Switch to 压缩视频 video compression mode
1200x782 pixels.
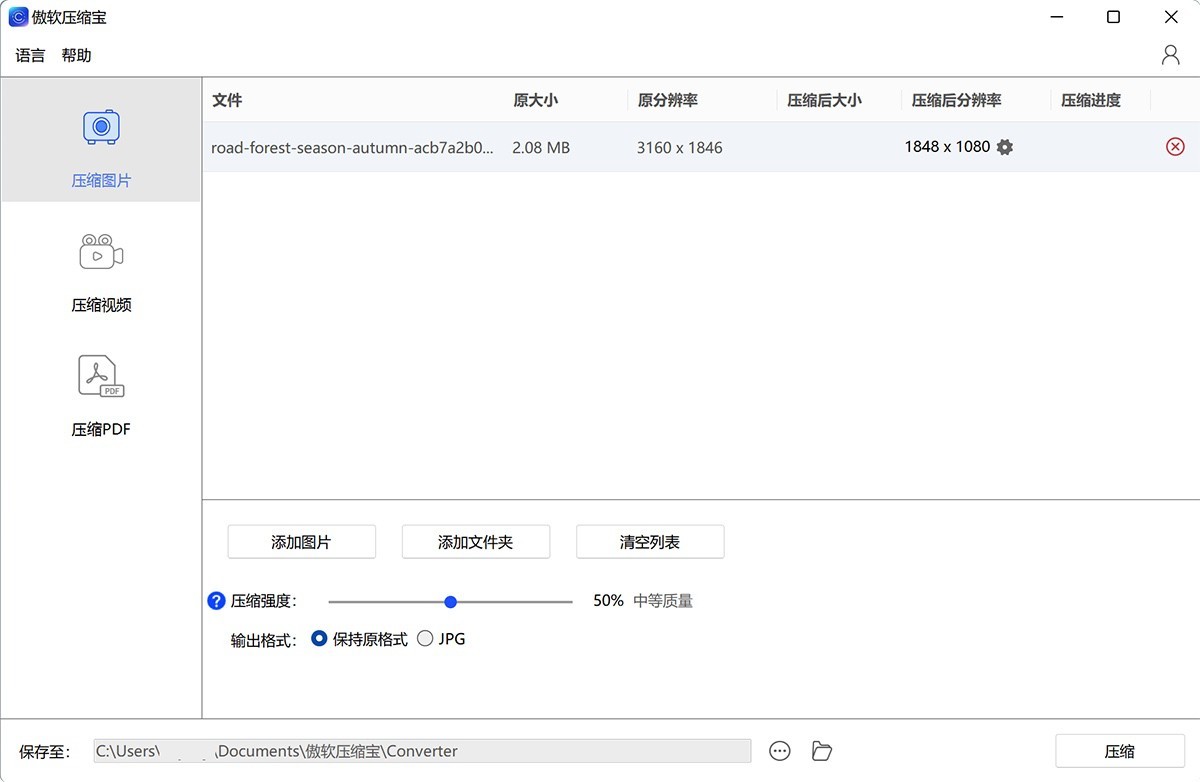tap(100, 253)
